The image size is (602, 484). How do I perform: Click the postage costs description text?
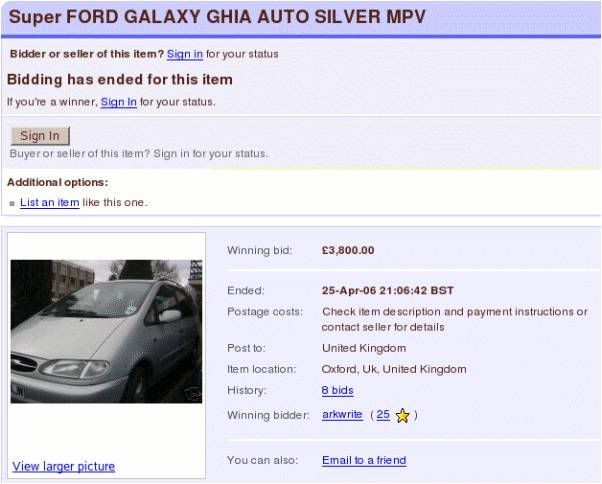point(454,319)
